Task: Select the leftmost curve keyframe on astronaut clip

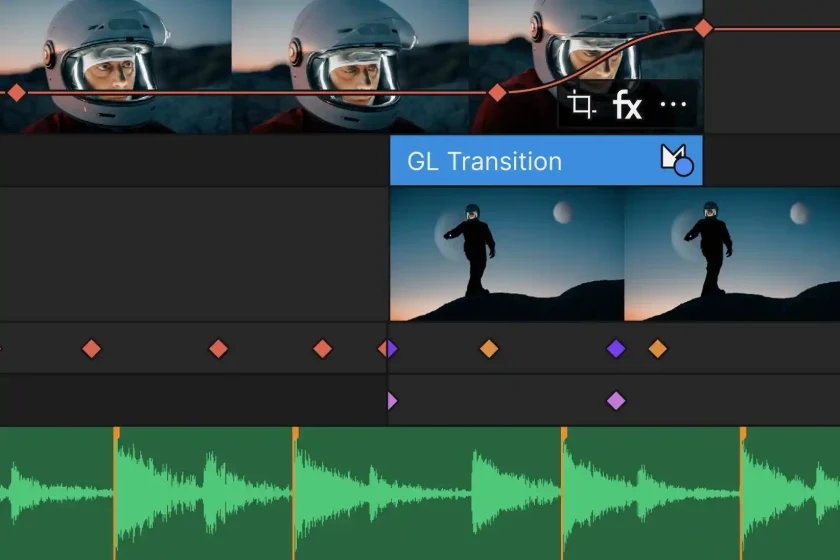Action: (17, 93)
